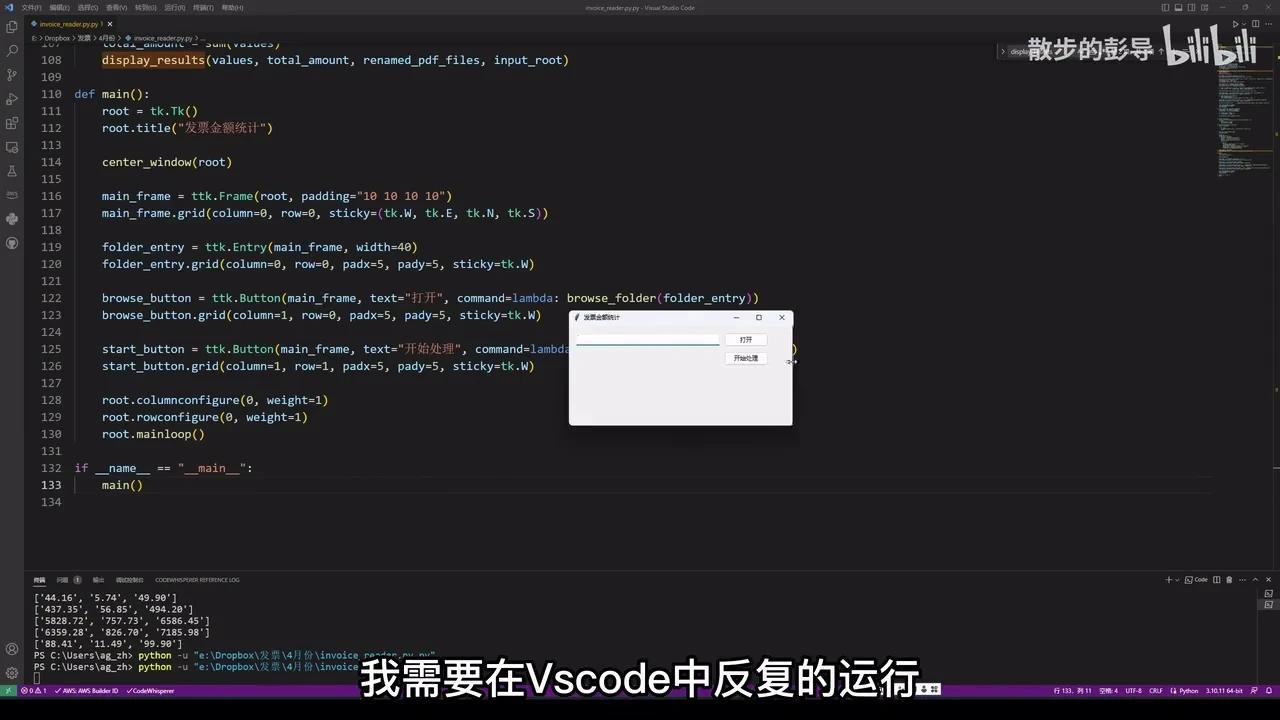This screenshot has width=1280, height=720.
Task: Open the 文件 menu
Action: click(x=34, y=8)
